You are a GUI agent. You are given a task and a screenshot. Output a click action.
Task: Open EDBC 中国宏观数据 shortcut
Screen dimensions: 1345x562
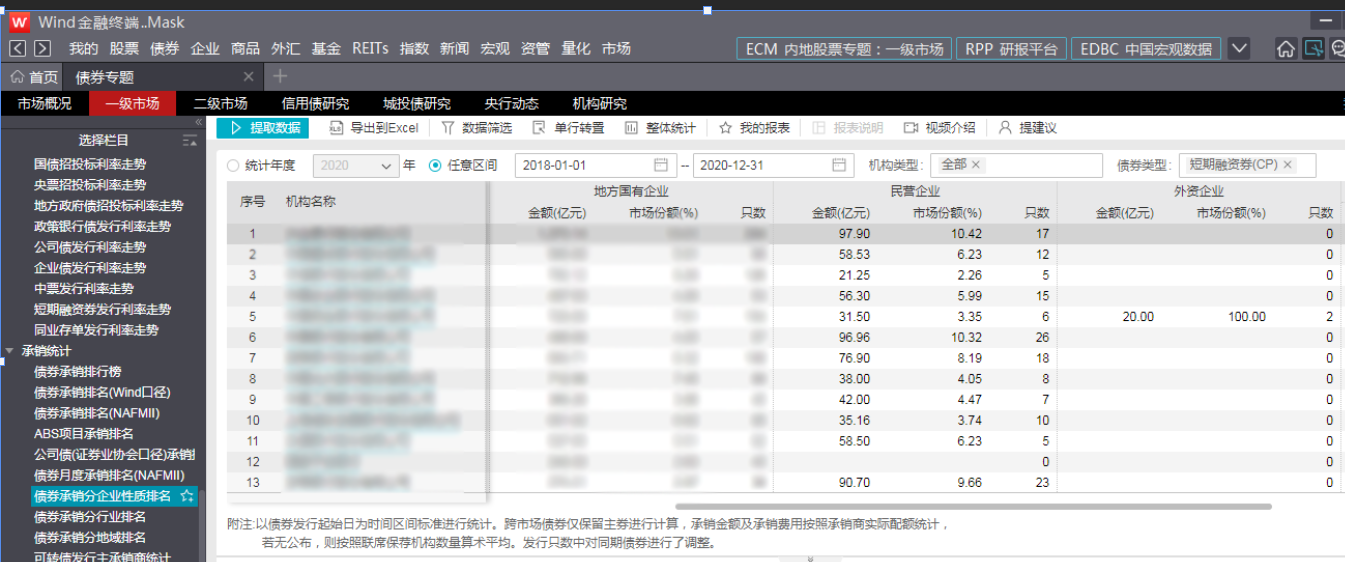tap(1146, 48)
